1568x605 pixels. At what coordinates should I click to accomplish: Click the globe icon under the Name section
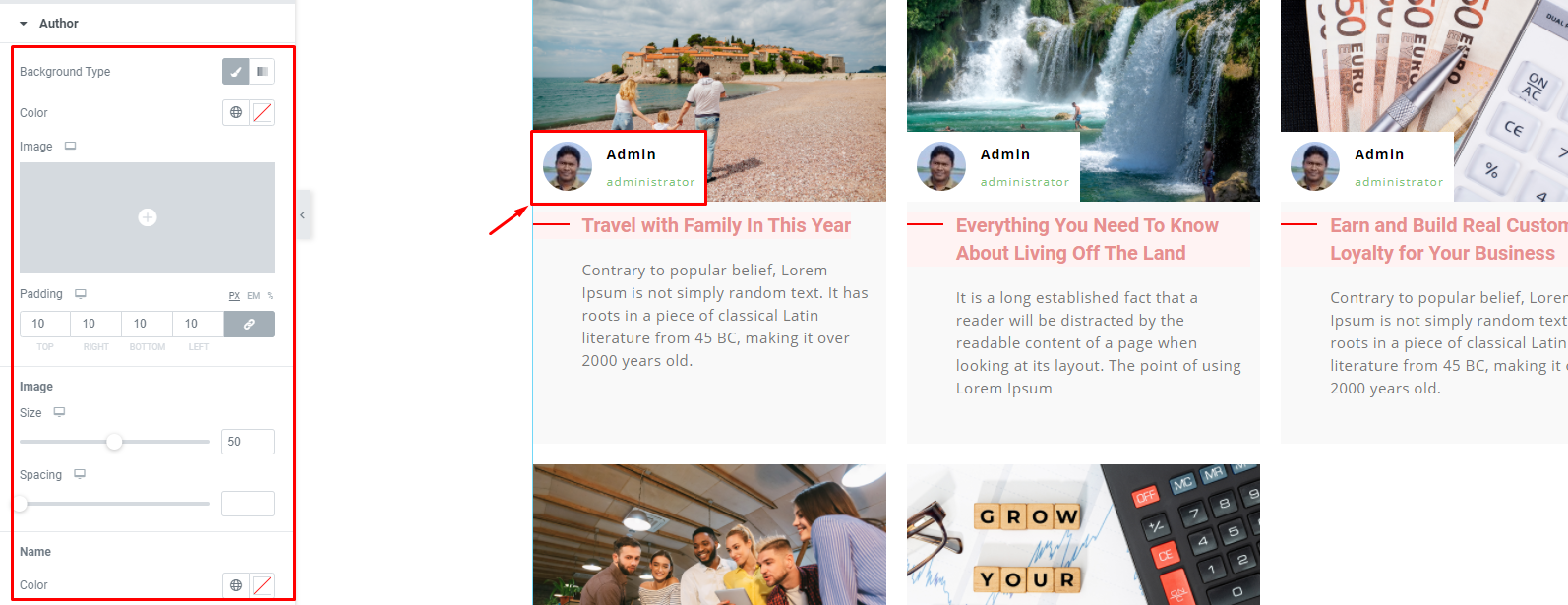(x=236, y=584)
